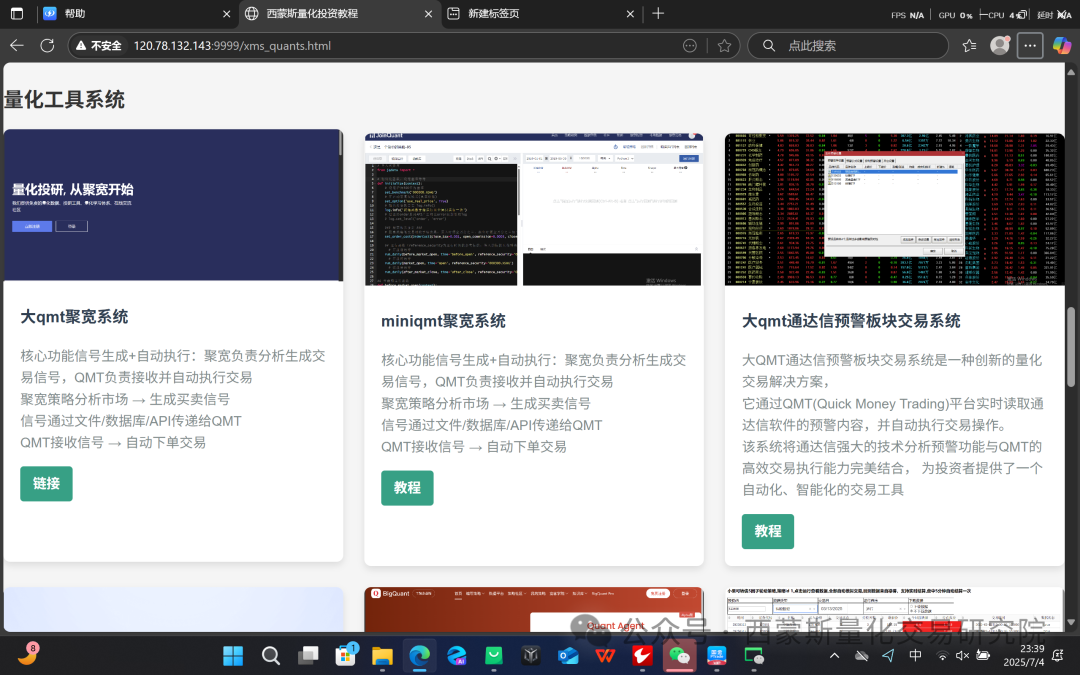Click the miniqmt聚宽系统 card title

pos(444,321)
